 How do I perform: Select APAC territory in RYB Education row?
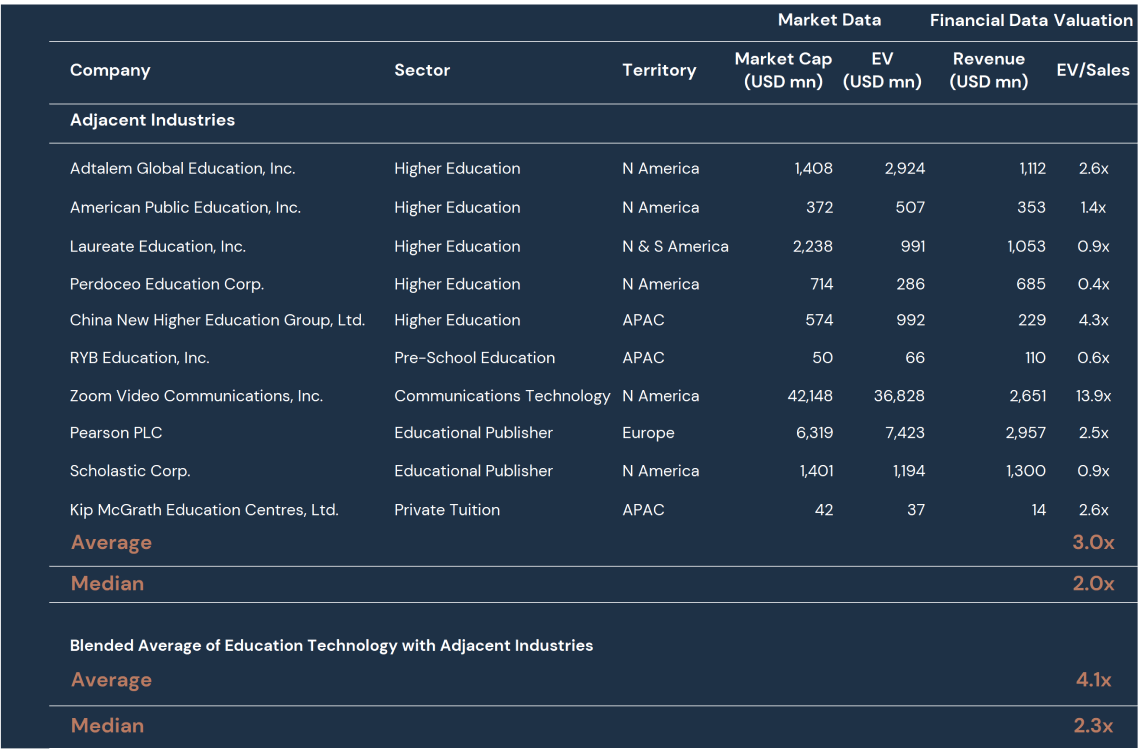point(643,358)
